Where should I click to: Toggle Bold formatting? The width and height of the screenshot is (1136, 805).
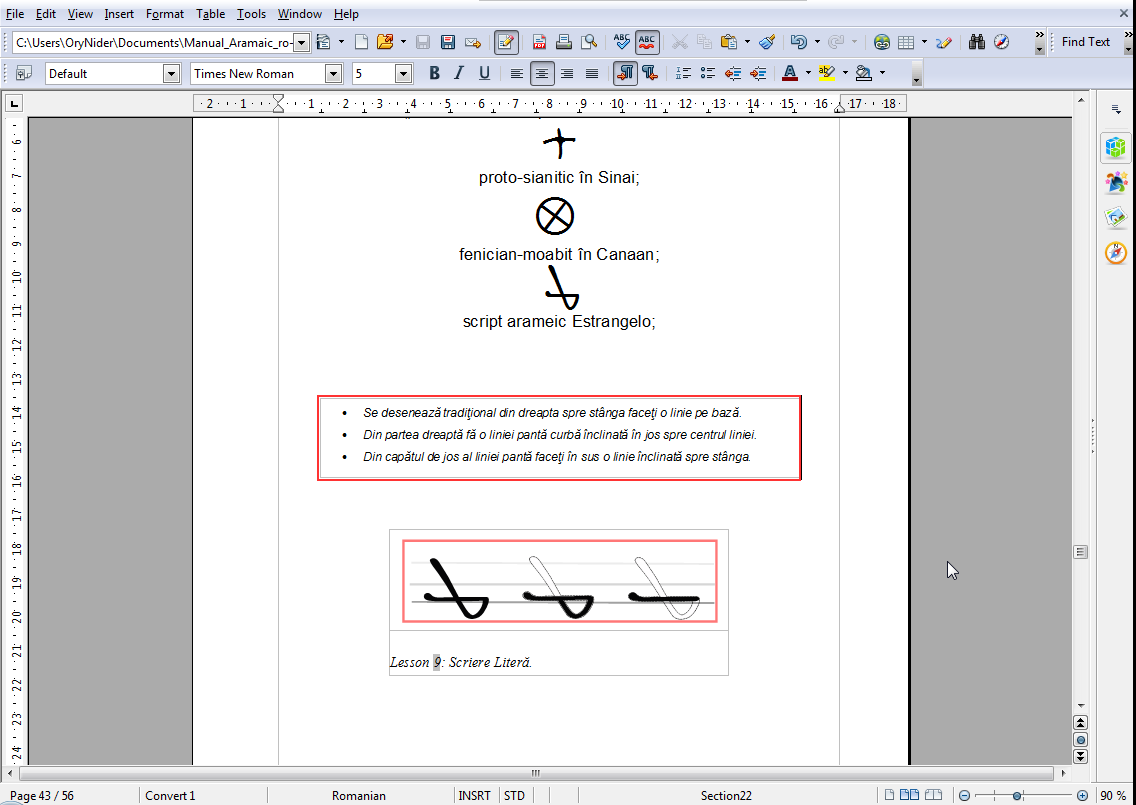click(434, 73)
